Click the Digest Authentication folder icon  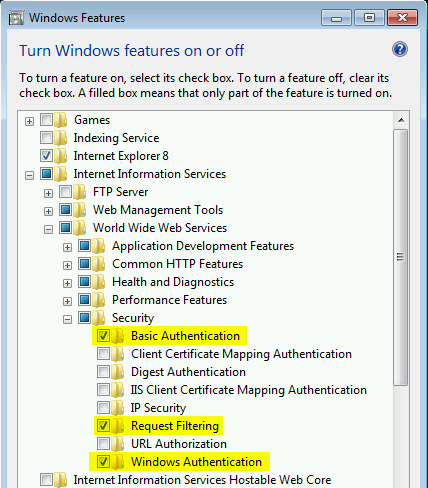click(x=118, y=372)
